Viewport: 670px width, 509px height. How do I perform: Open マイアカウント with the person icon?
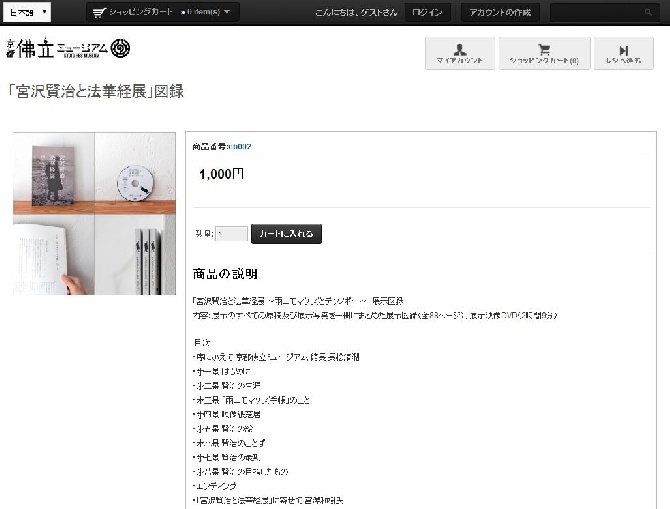pyautogui.click(x=460, y=53)
